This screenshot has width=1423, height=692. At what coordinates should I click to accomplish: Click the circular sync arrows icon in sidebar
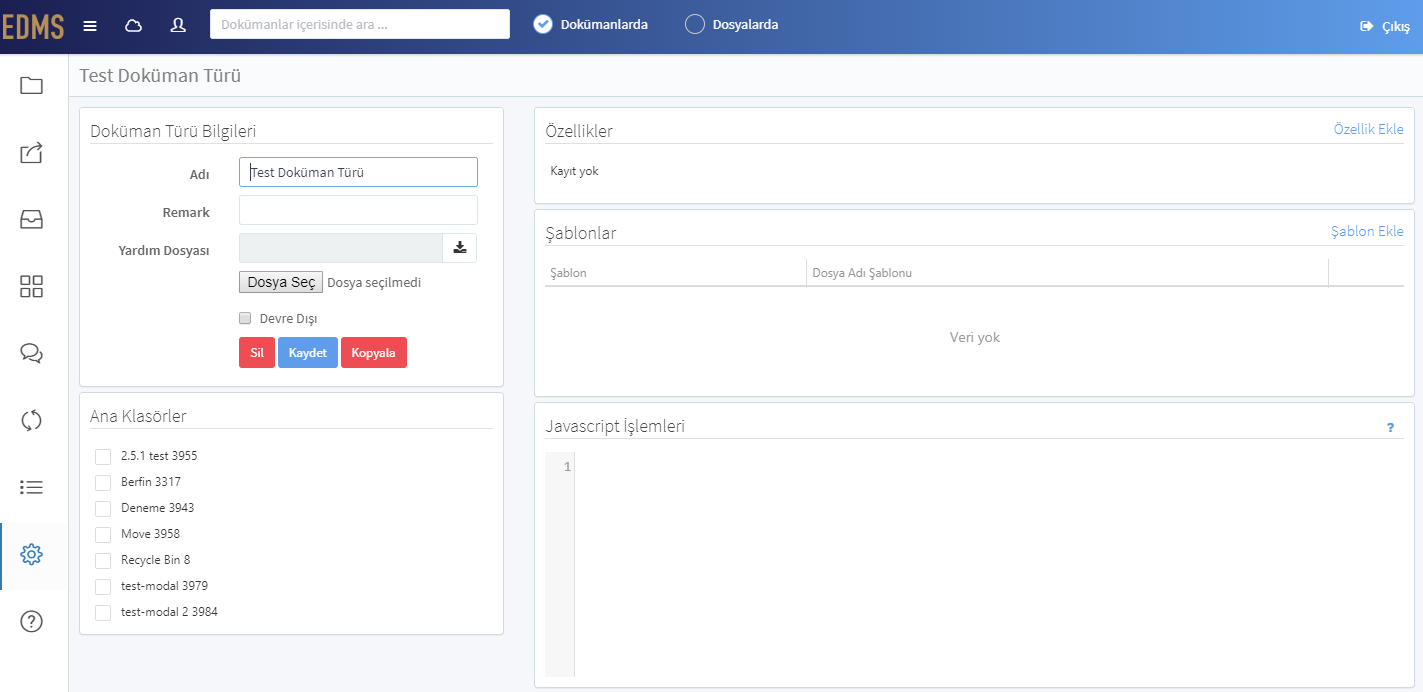(32, 420)
